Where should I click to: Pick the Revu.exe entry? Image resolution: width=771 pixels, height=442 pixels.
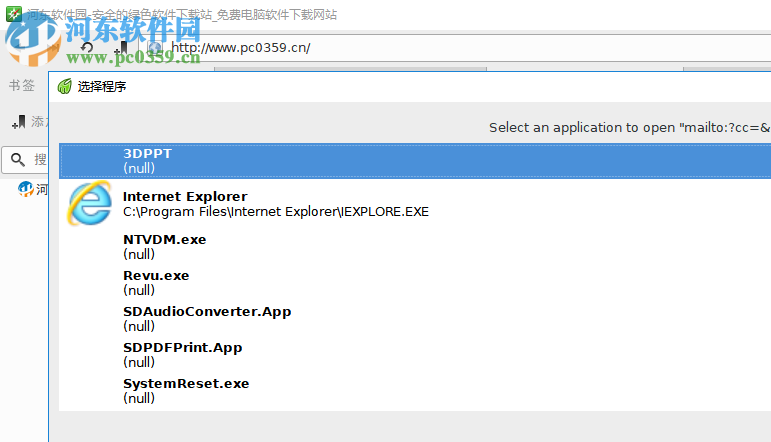click(x=415, y=283)
